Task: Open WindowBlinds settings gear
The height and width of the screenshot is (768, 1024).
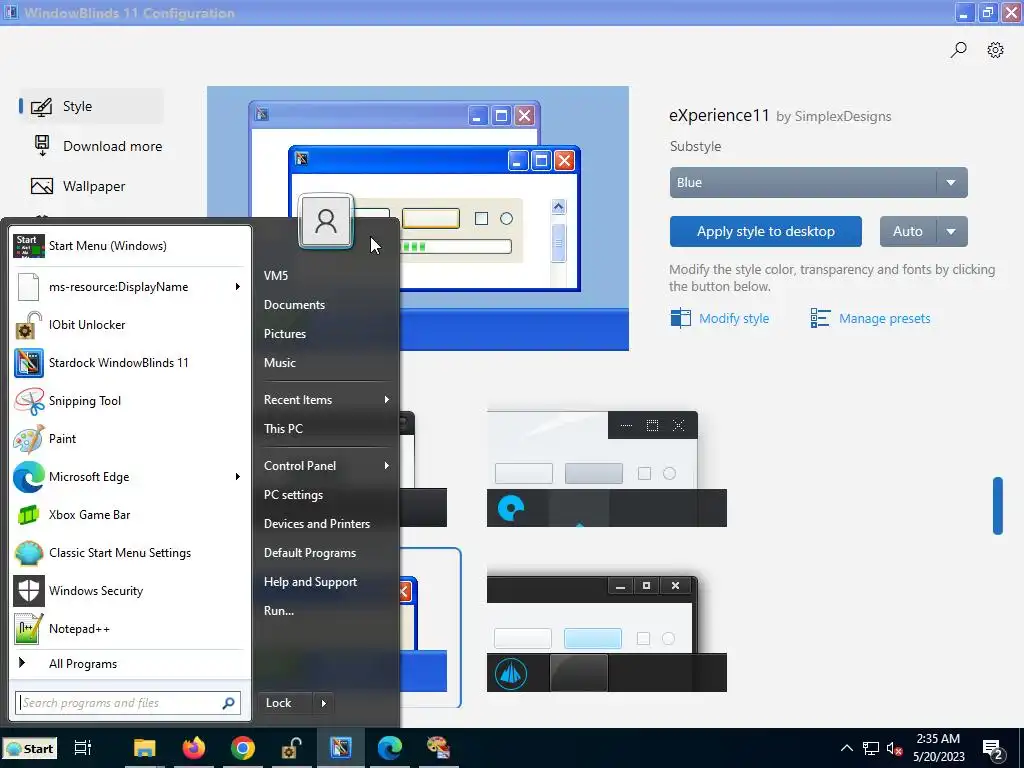Action: coord(995,50)
